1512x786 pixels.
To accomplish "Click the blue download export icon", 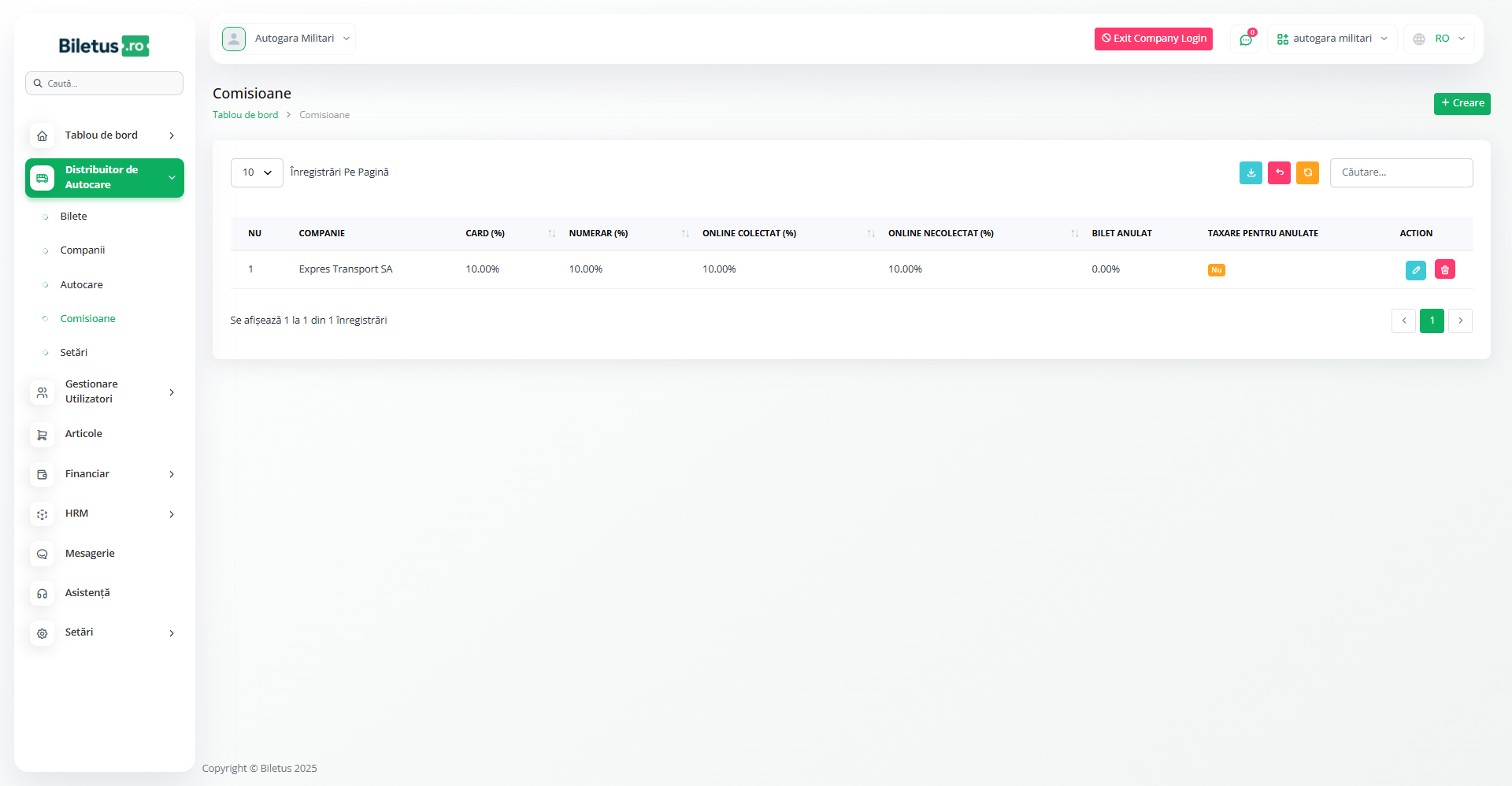I will (x=1251, y=172).
